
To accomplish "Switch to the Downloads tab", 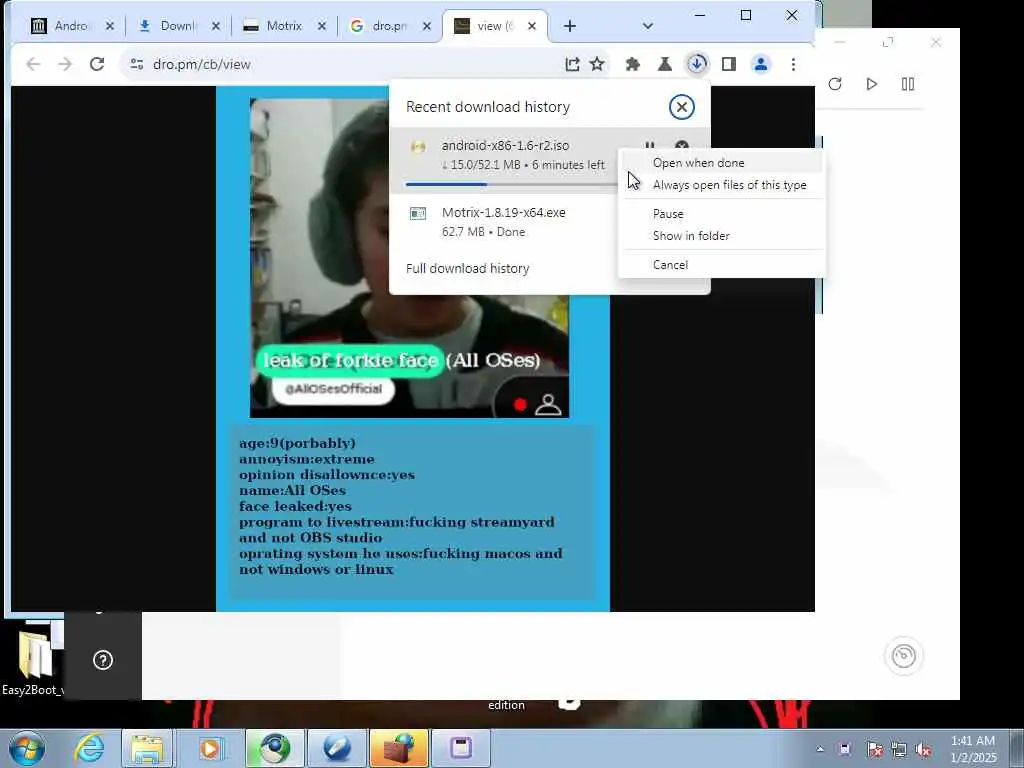I will coord(178,25).
